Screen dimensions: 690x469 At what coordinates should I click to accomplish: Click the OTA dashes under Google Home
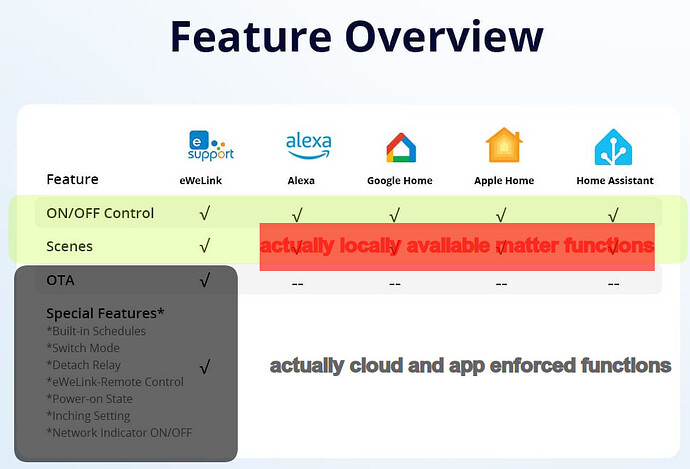(395, 284)
